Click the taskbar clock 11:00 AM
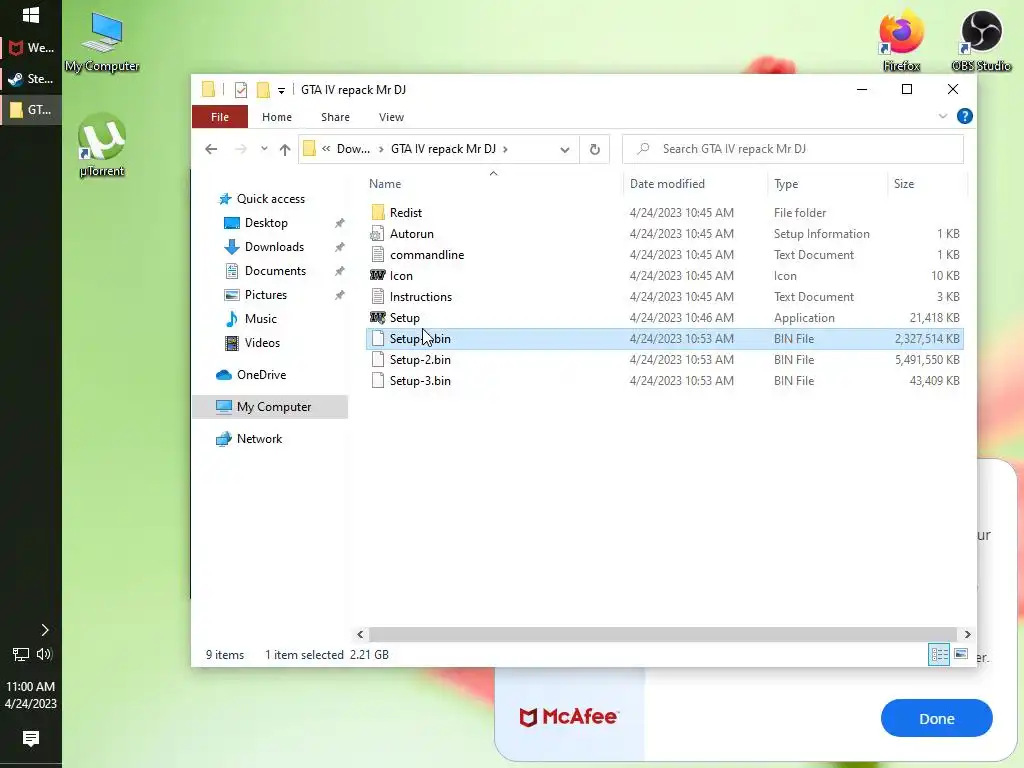Screen dimensions: 1024x768 coord(31,687)
